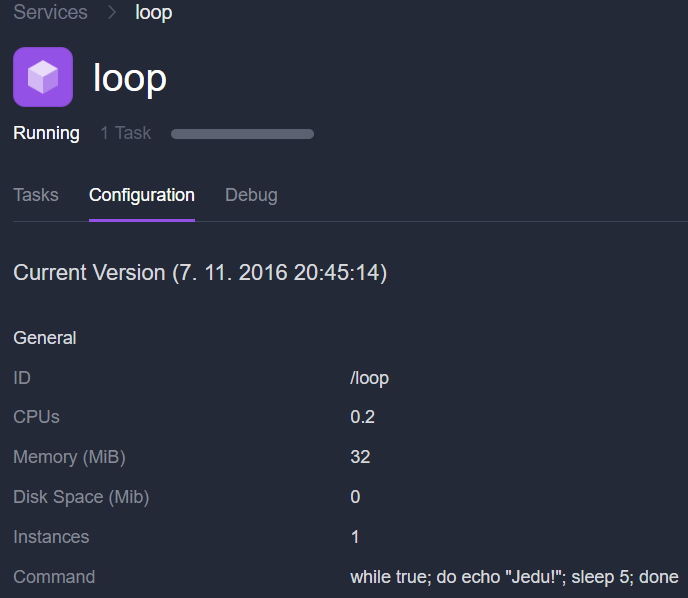Click the Disk Space value 0
This screenshot has width=688, height=598.
(355, 497)
